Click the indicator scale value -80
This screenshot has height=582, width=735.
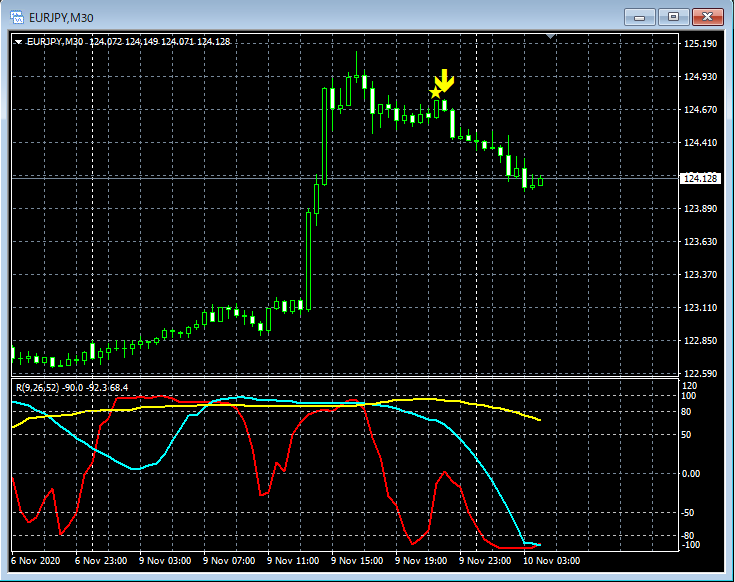coord(688,536)
